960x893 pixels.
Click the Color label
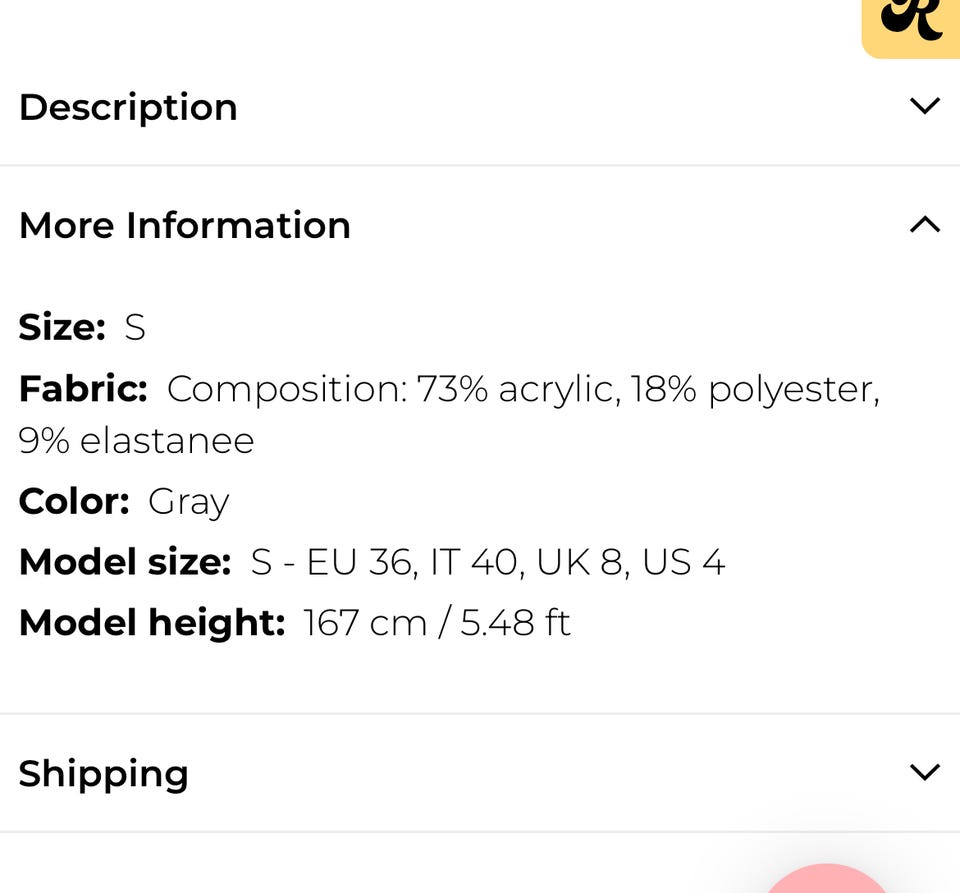coord(74,500)
